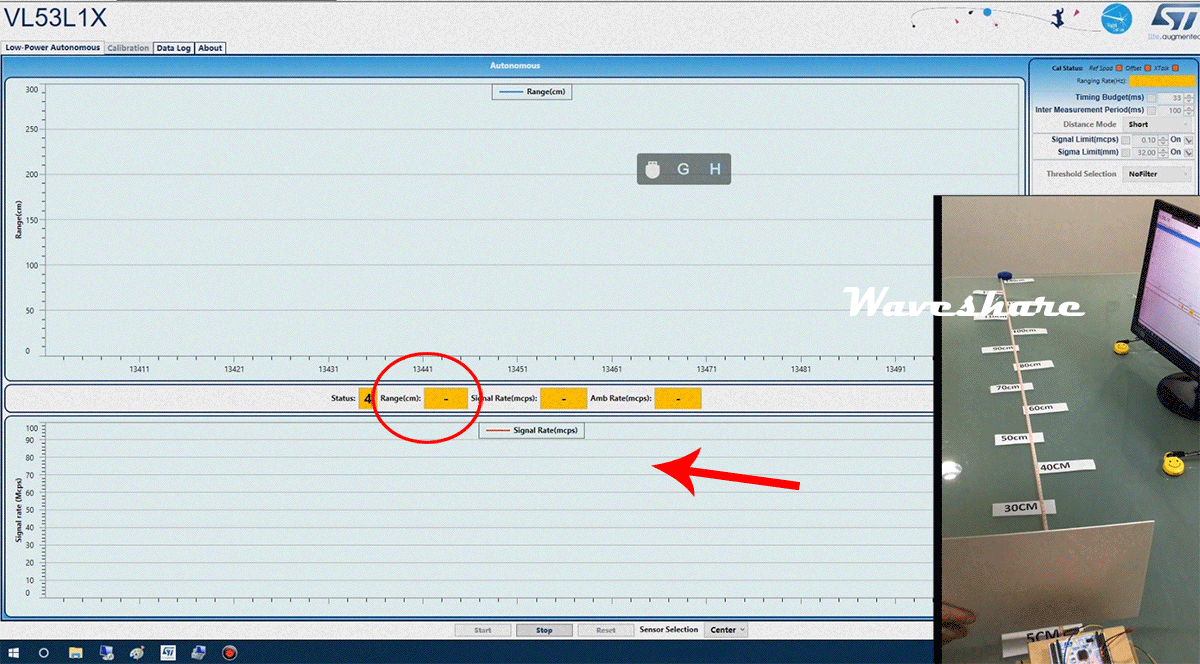
Task: Click the ST application icon in taskbar
Action: point(168,652)
